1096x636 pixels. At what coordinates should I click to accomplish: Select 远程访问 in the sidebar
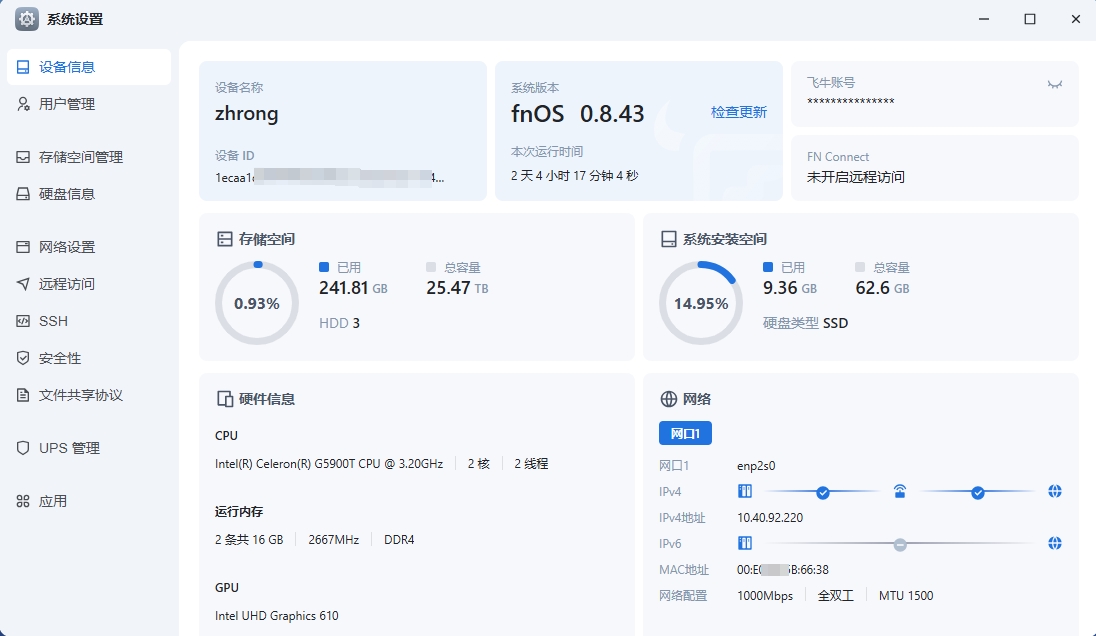(x=89, y=284)
